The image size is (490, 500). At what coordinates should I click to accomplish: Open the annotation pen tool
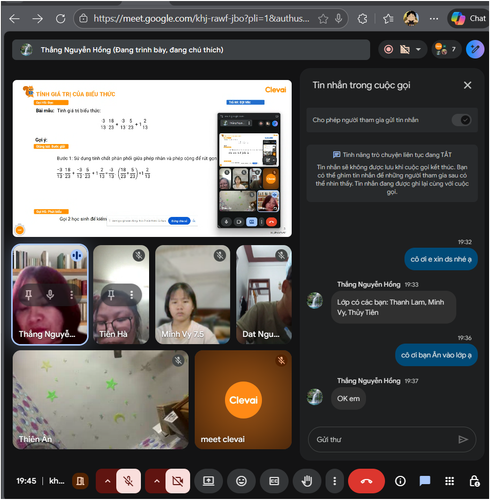(x=475, y=50)
